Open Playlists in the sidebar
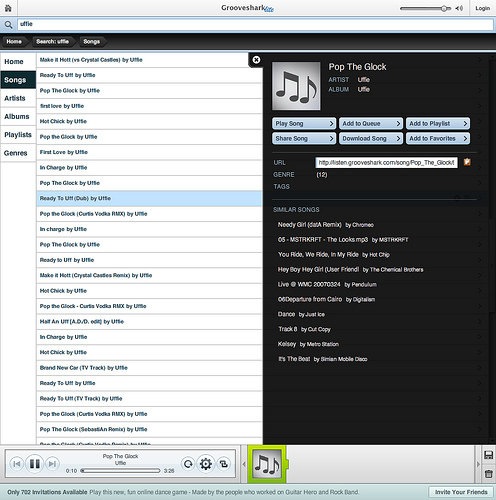Screen dimensions: 496x500 [x=18, y=135]
